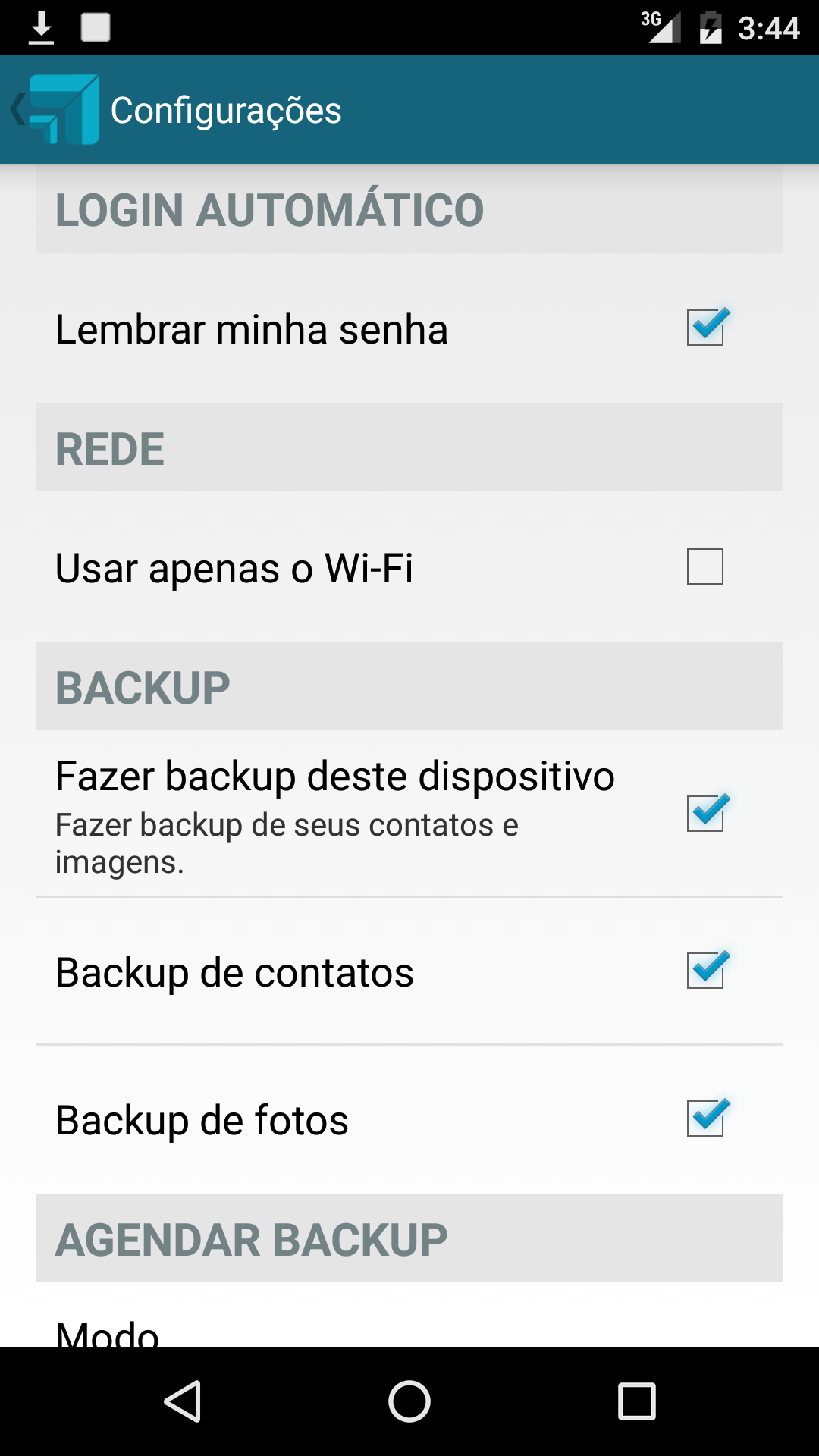Screen dimensions: 819x1456
Task: Disable Fazer backup deste dispositivo checkbox
Action: (705, 814)
